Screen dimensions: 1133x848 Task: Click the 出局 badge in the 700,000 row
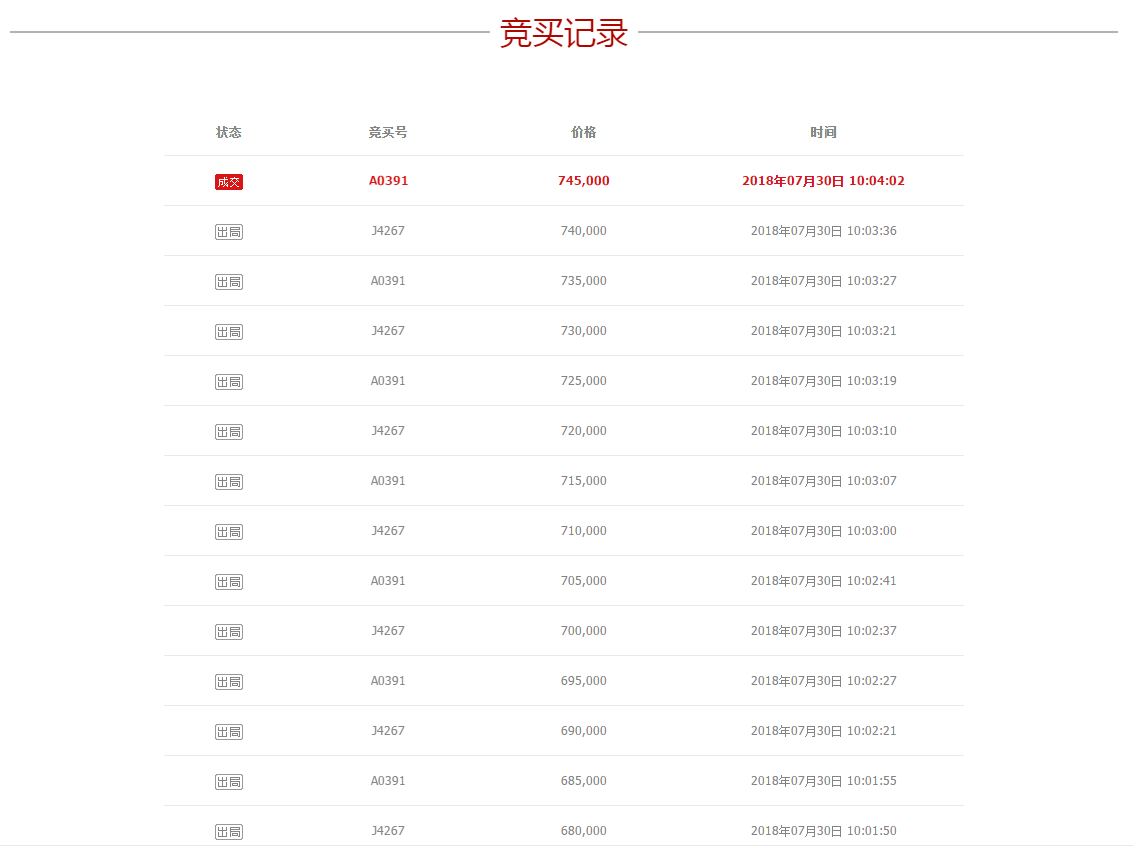228,632
